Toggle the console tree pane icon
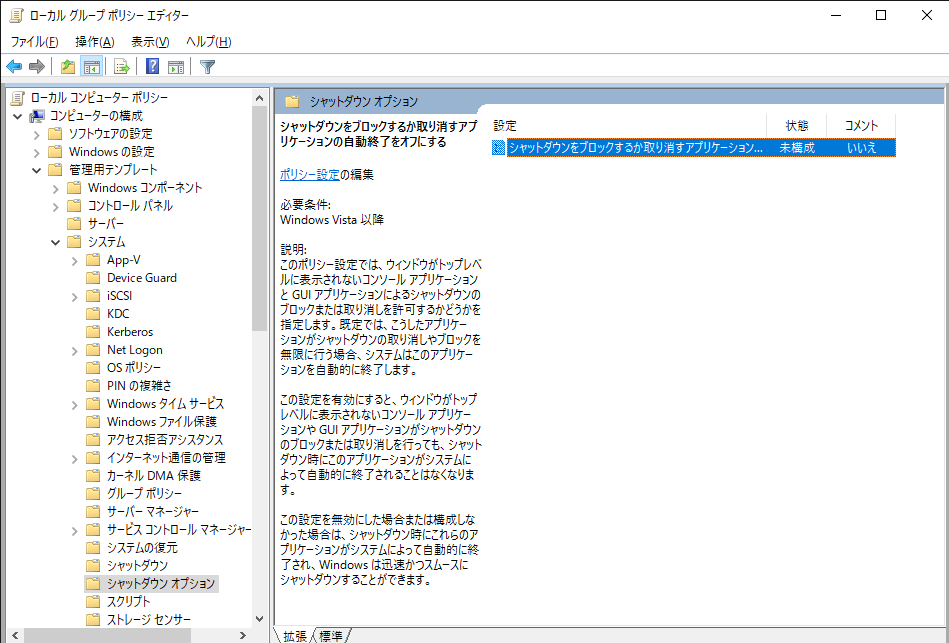Image resolution: width=949 pixels, height=643 pixels. pyautogui.click(x=90, y=66)
